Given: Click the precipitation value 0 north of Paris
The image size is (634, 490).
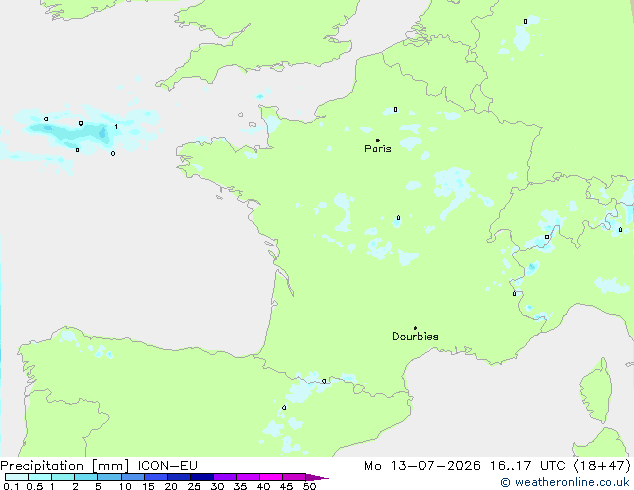Looking at the screenshot, I should coord(395,110).
